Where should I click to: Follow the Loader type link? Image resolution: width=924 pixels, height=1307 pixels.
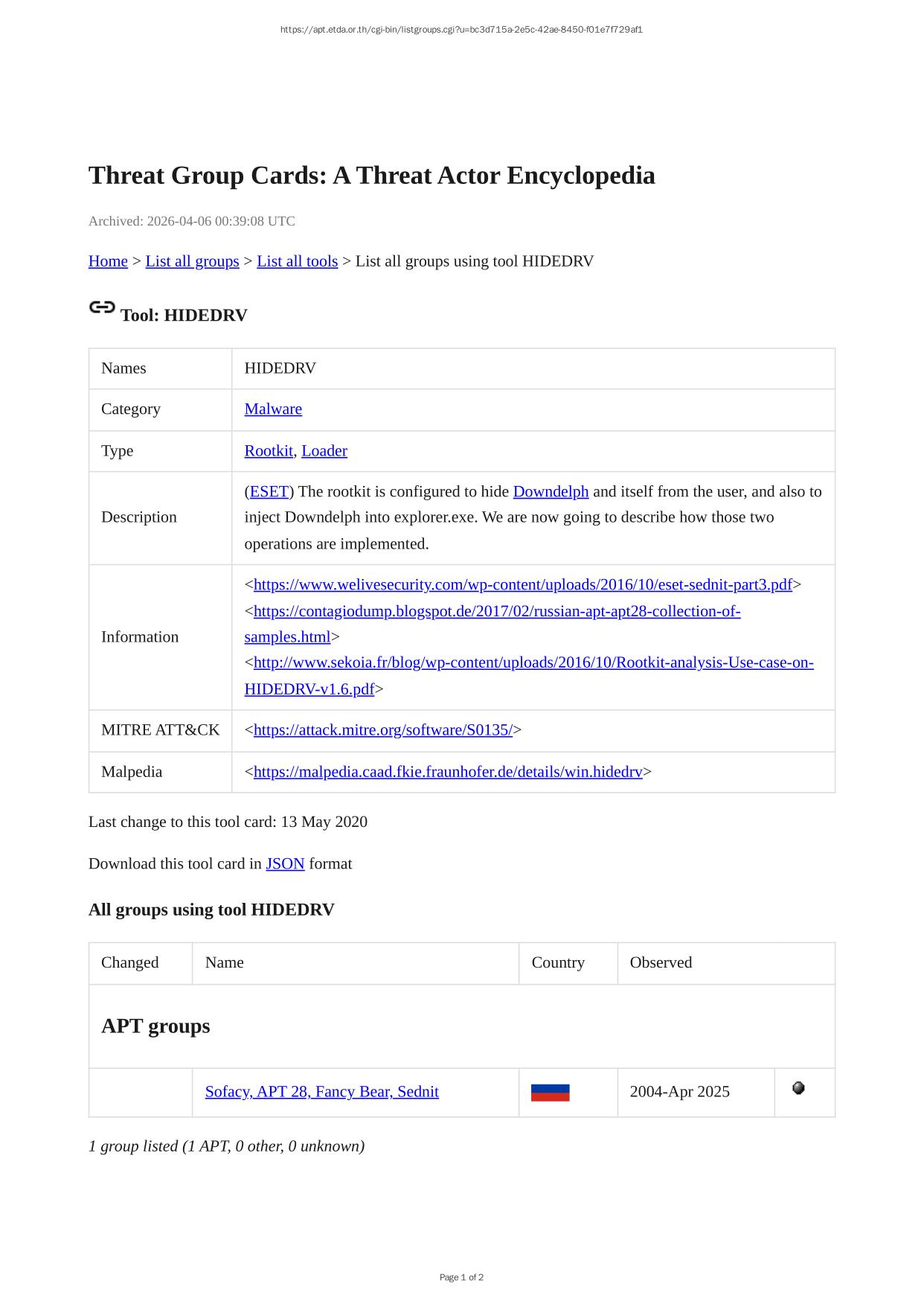324,451
